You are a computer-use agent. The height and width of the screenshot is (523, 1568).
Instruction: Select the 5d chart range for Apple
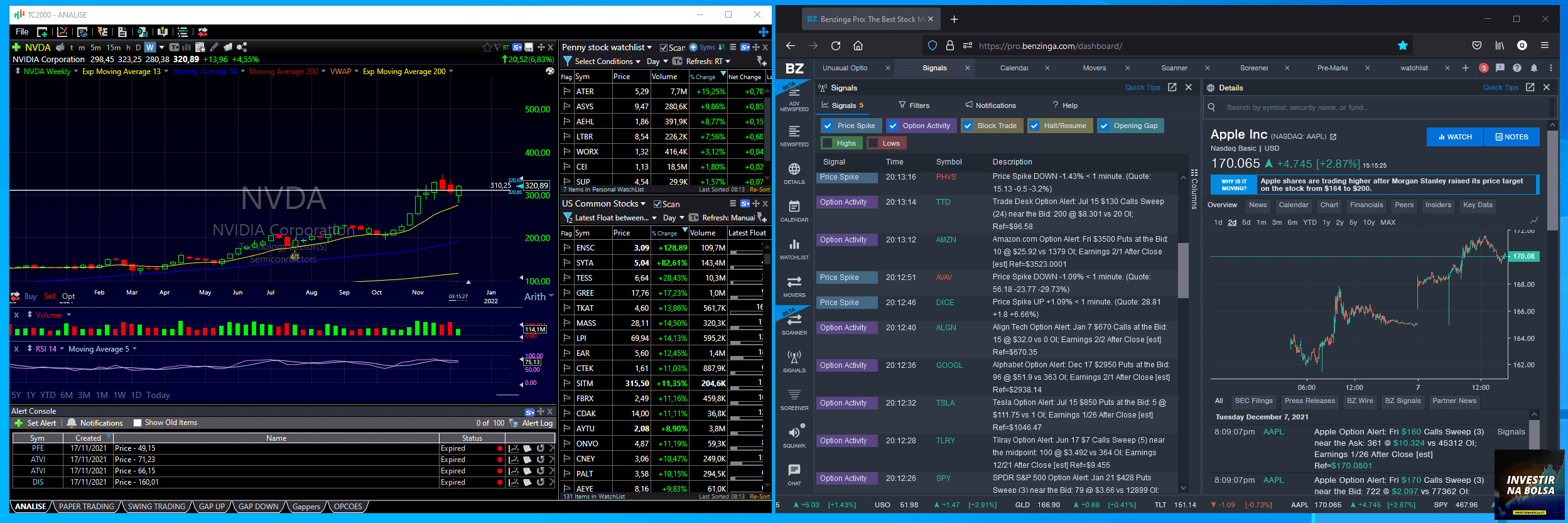pos(1246,222)
